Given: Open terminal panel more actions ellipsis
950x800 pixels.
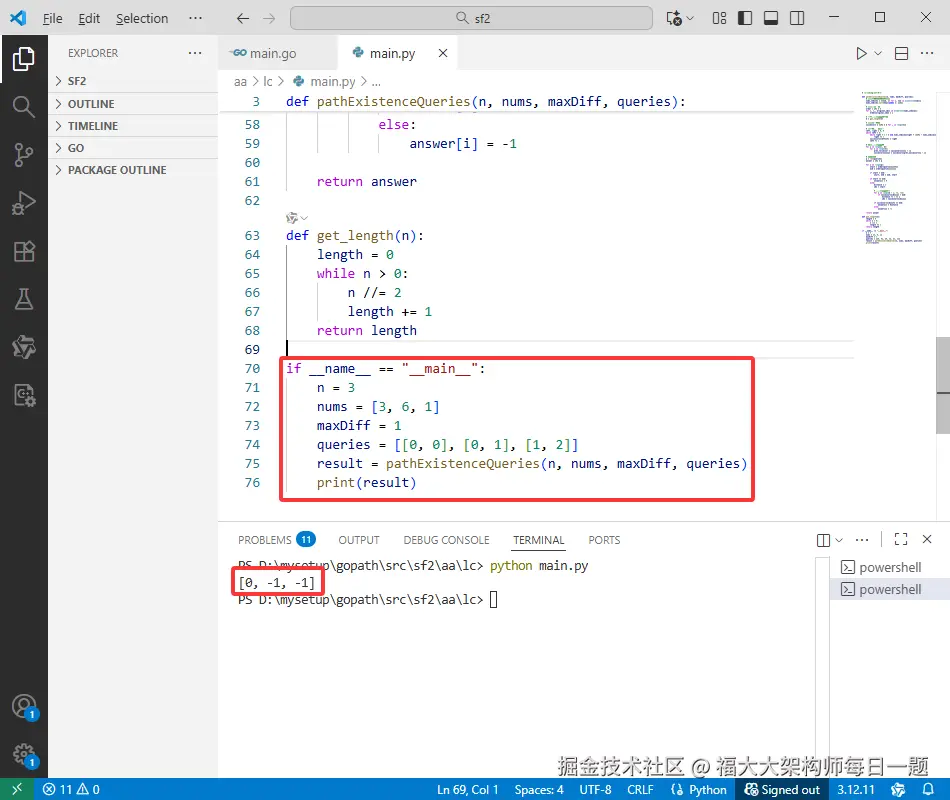Looking at the screenshot, I should click(x=862, y=539).
